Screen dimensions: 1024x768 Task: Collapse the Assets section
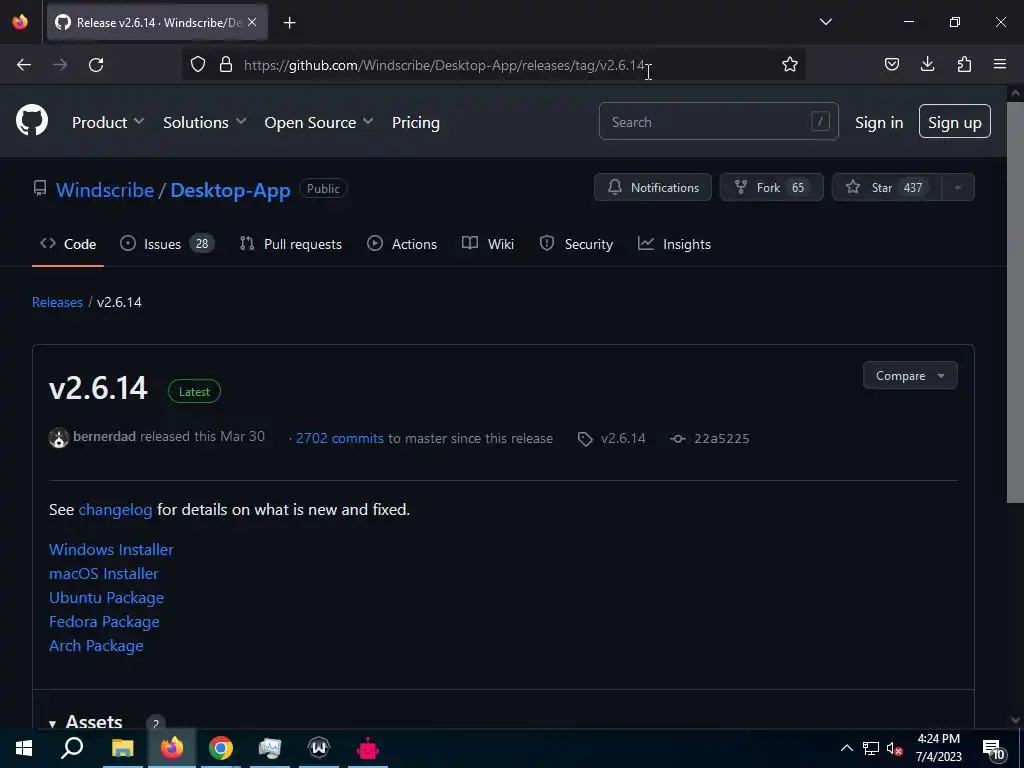(x=86, y=722)
